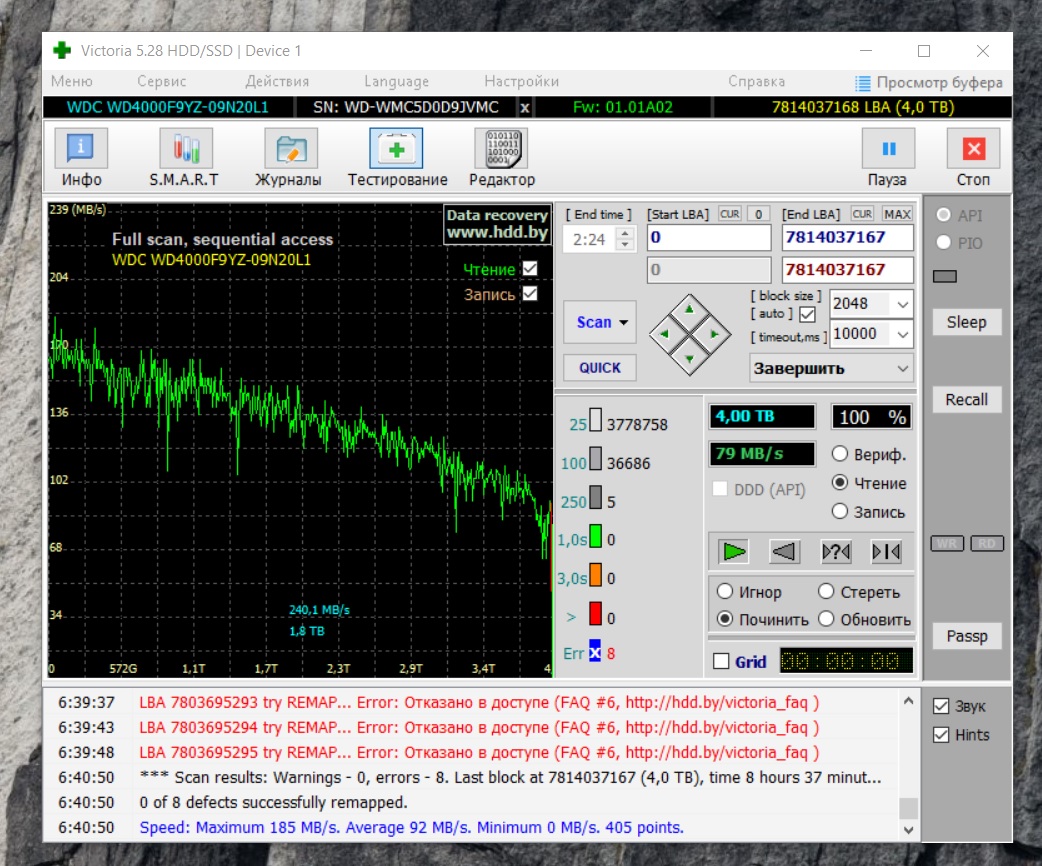The image size is (1042, 866).
Task: Click the QUICK scan button
Action: point(599,368)
